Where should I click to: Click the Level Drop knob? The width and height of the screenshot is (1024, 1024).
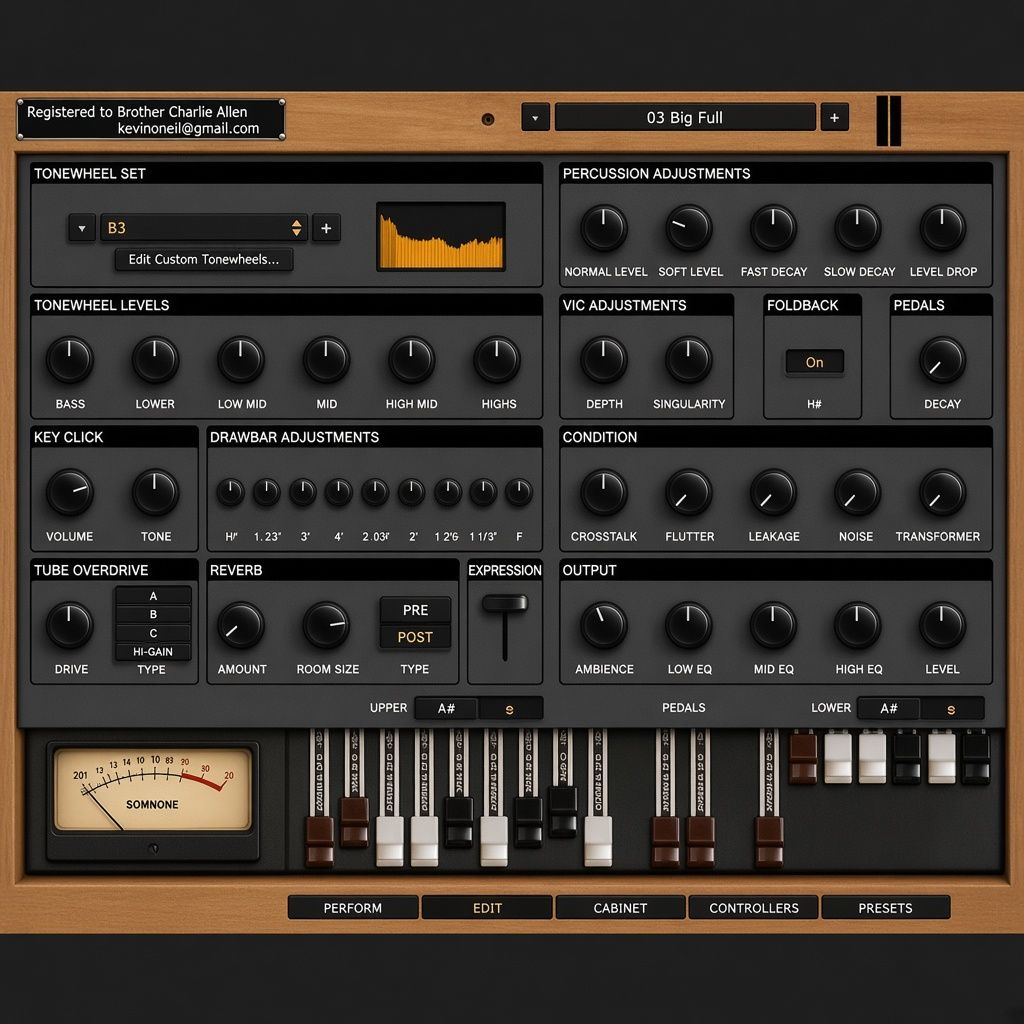942,228
